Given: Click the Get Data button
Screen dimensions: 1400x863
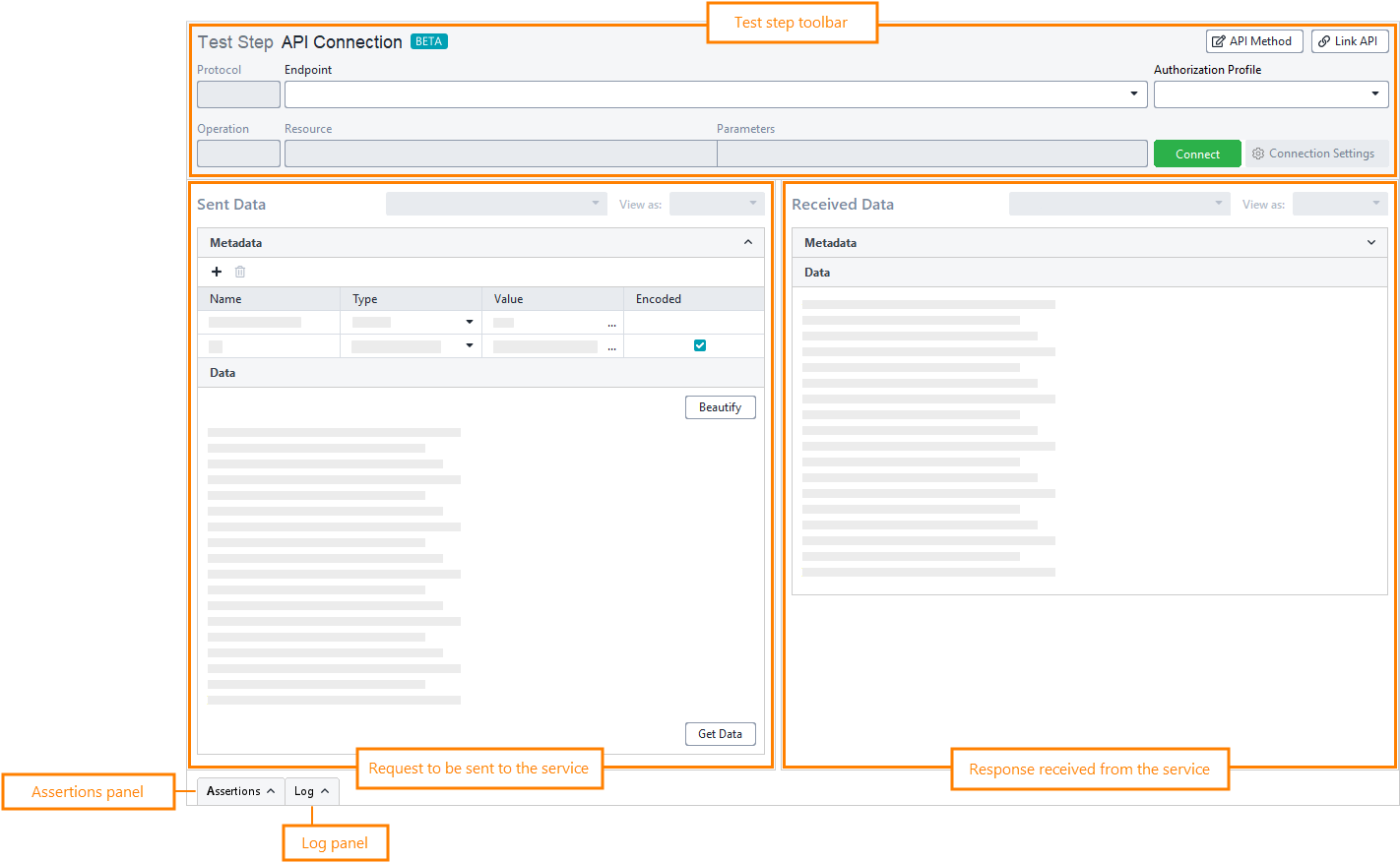Looking at the screenshot, I should coord(720,733).
